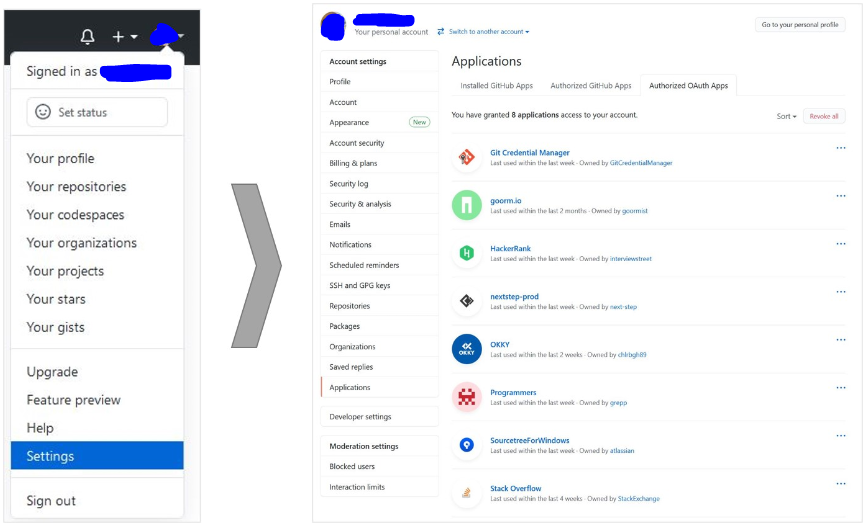
Task: Click the SourcetreeForWindows app icon
Action: click(x=467, y=445)
